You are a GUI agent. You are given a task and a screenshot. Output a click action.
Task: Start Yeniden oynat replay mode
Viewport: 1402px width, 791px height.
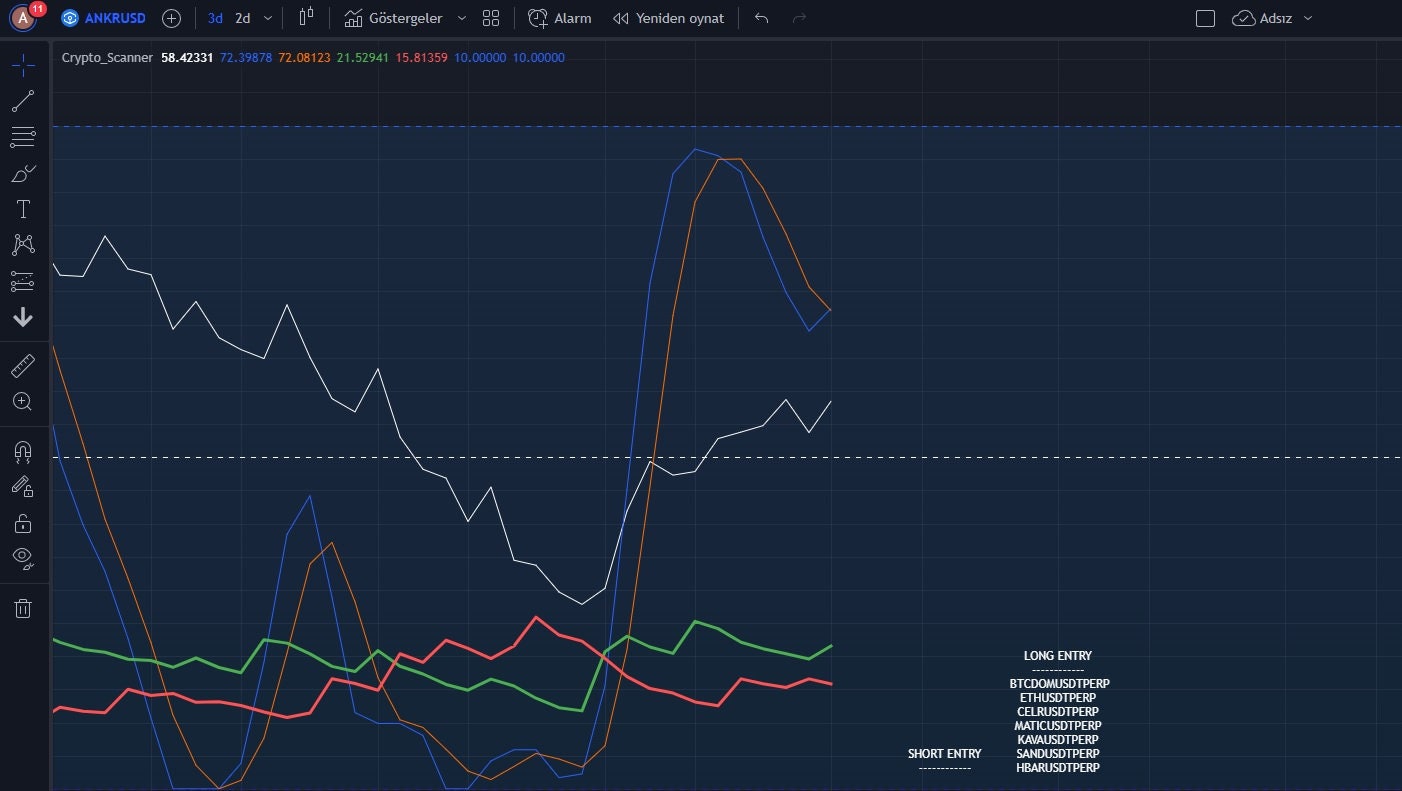click(668, 17)
